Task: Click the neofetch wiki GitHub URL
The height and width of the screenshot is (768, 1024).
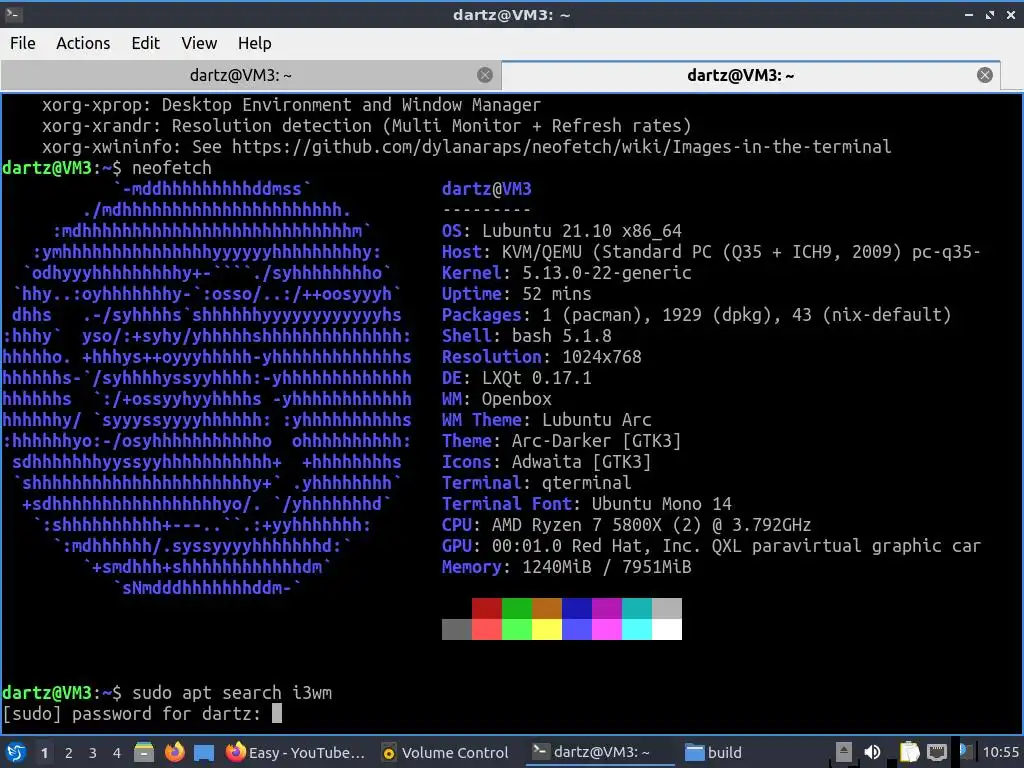Action: tap(561, 146)
